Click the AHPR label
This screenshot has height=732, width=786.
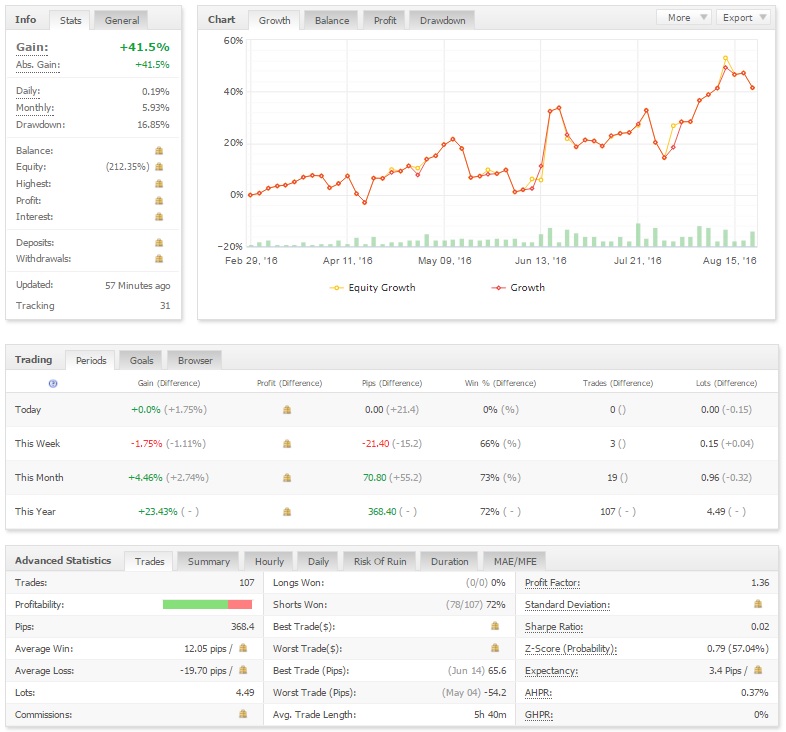point(538,693)
